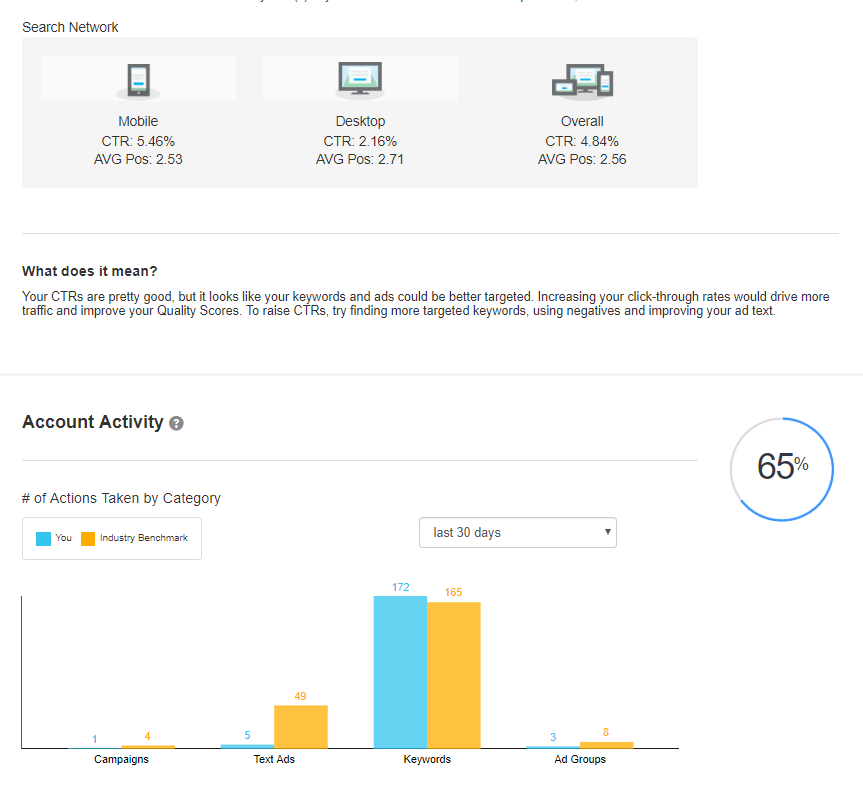The image size is (863, 799).
Task: Click the blue Text Ads bar 5
Action: (247, 746)
